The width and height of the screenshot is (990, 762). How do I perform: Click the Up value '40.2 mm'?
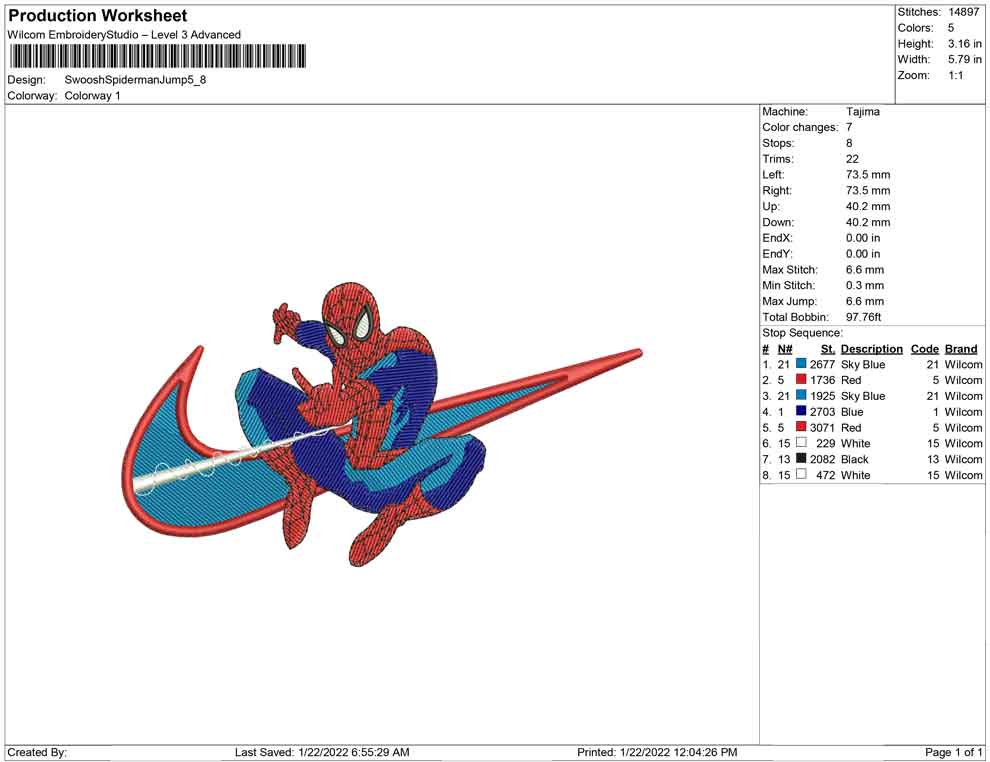[868, 206]
